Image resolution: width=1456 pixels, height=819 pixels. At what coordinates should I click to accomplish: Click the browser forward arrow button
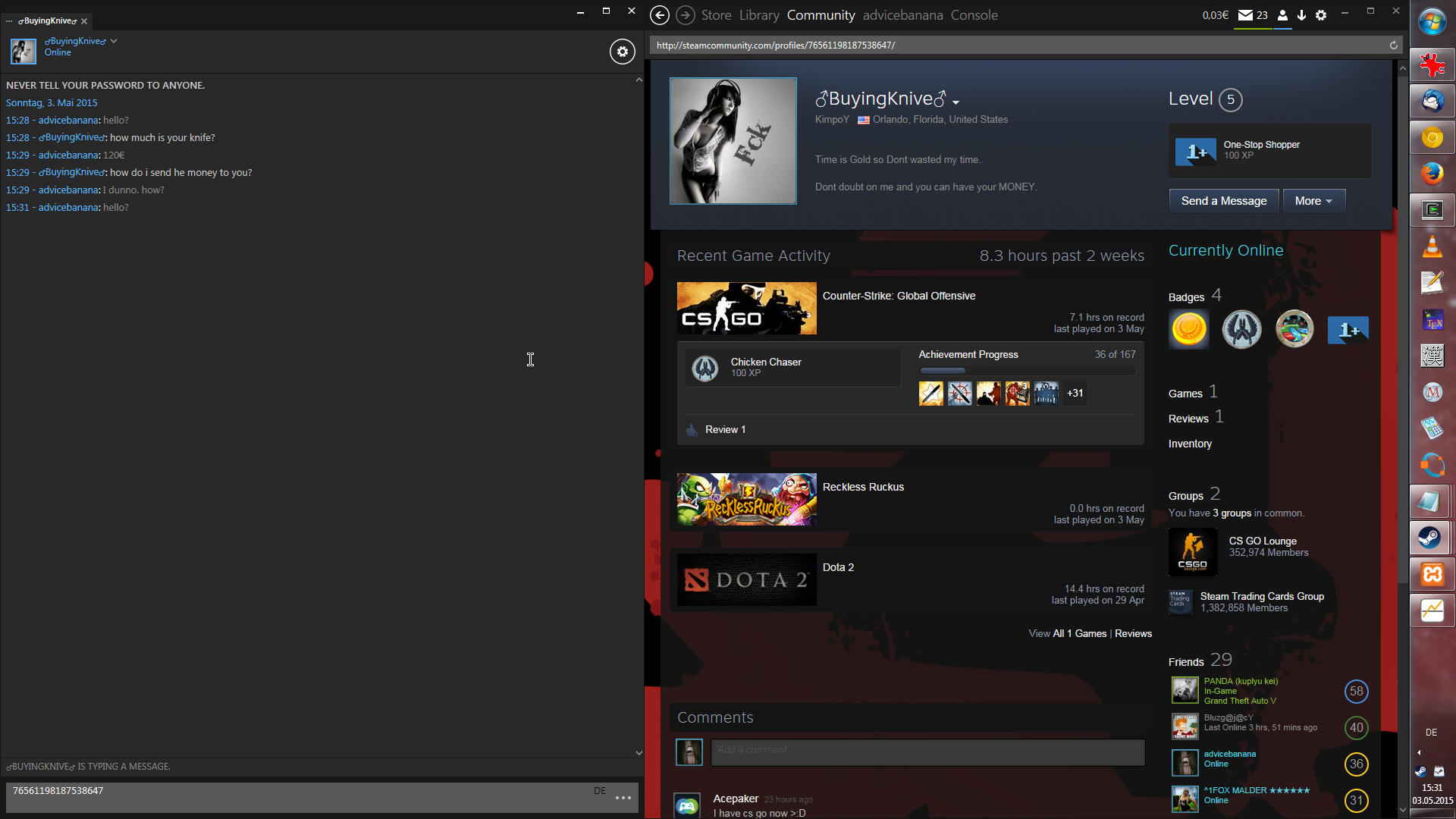[685, 15]
